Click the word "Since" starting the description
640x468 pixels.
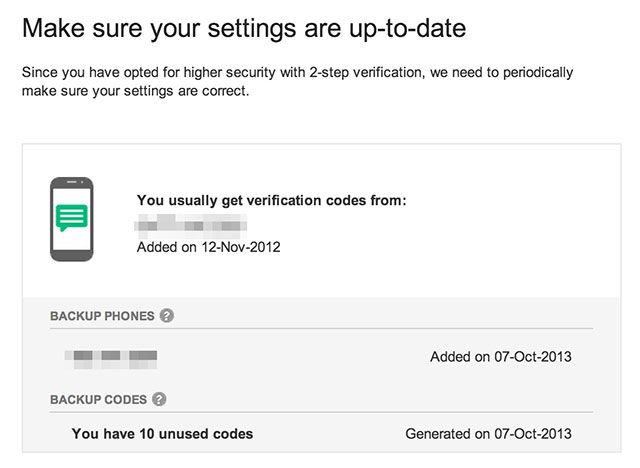pos(40,73)
